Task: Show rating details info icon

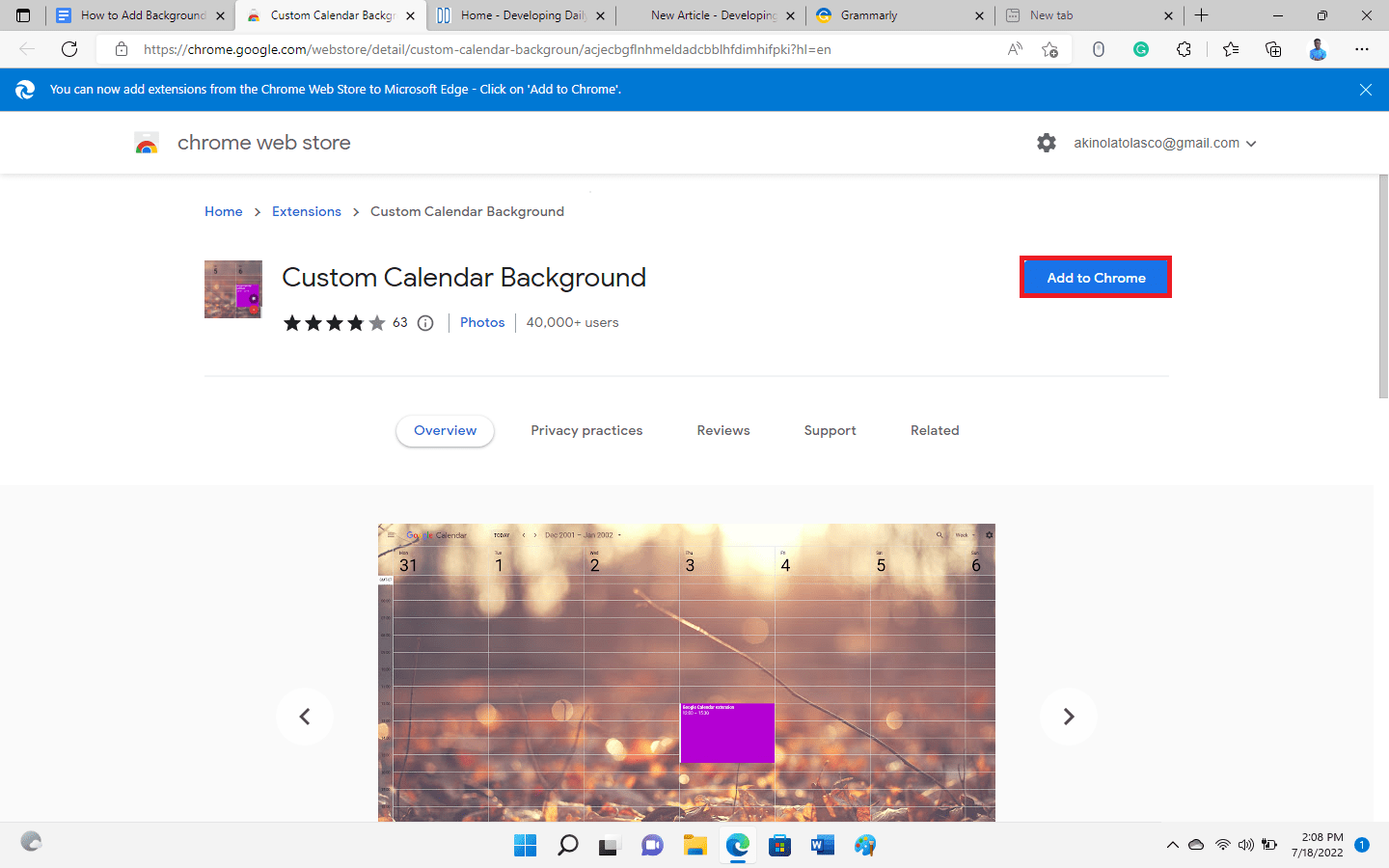Action: [425, 323]
